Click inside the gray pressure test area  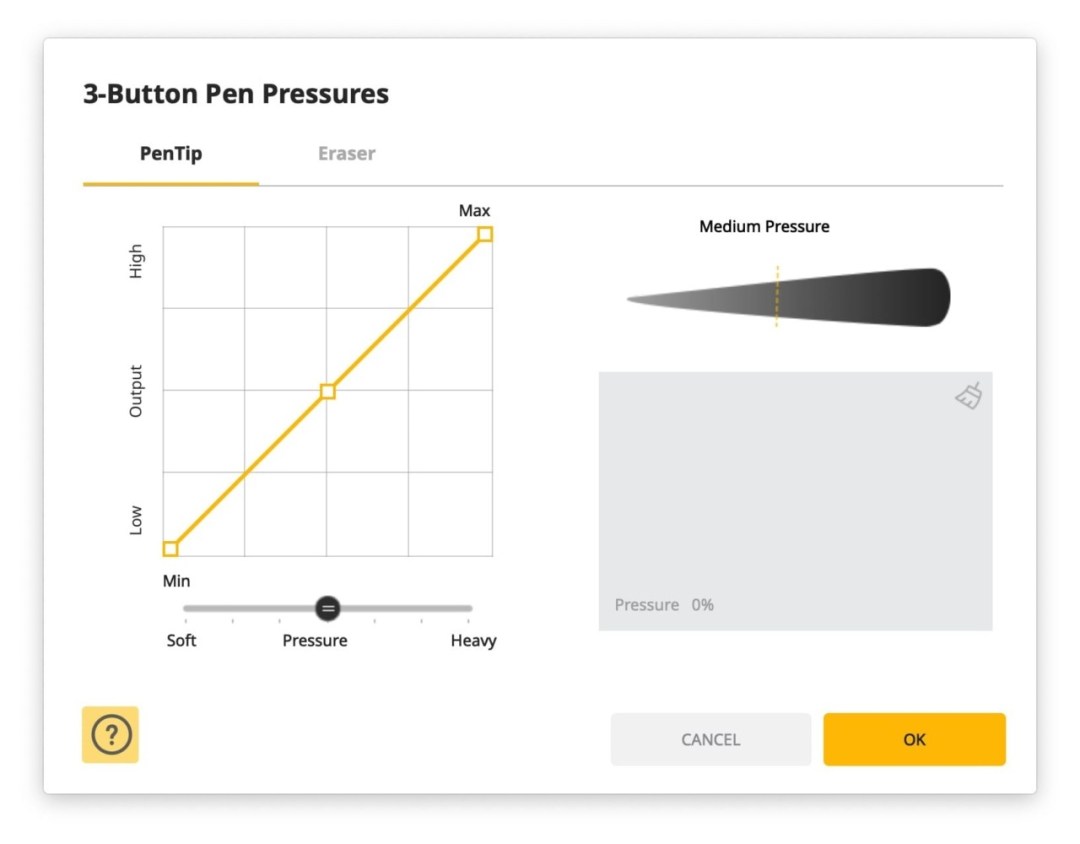[796, 501]
